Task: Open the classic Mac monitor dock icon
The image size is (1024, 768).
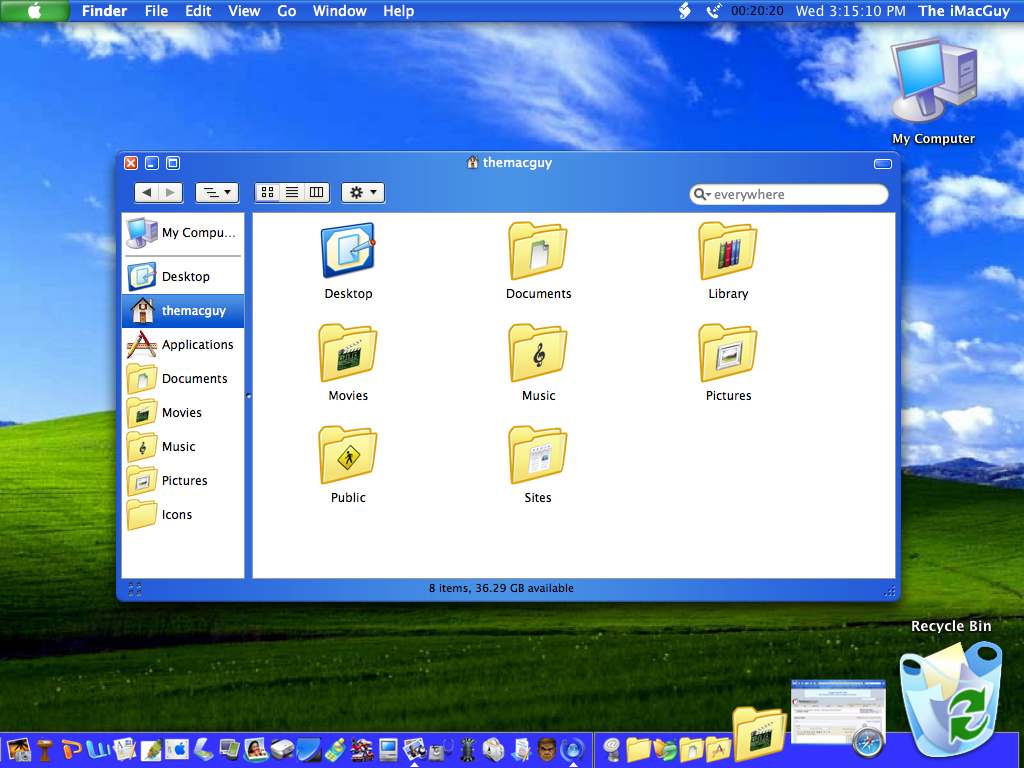Action: pyautogui.click(x=388, y=749)
